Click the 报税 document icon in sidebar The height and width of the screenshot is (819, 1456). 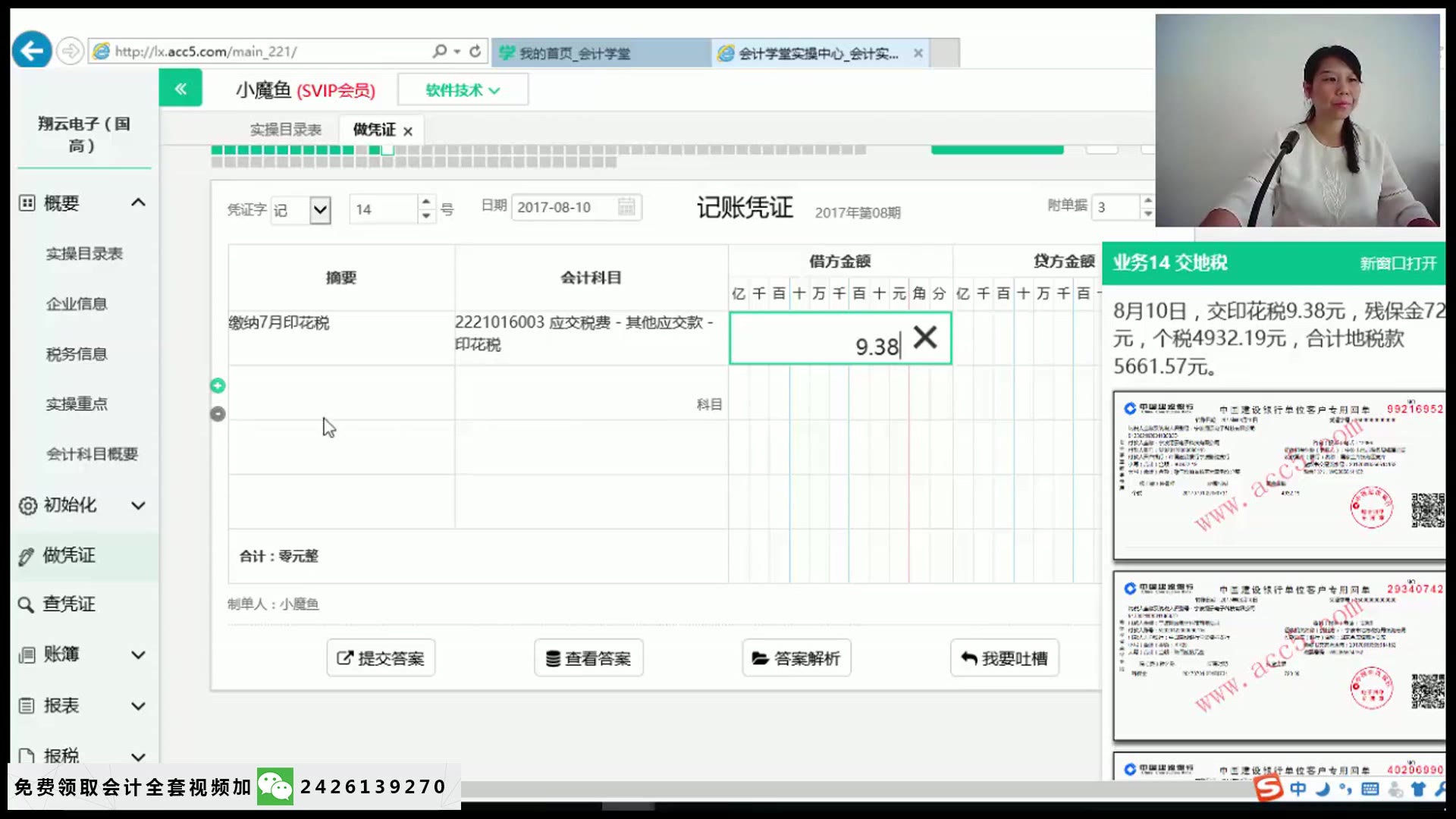[x=27, y=755]
